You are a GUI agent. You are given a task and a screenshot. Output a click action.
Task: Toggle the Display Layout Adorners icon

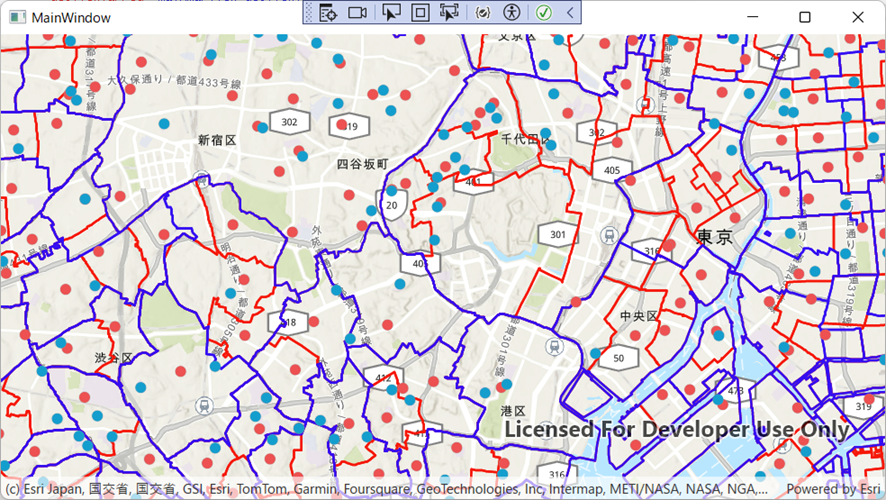[x=420, y=12]
